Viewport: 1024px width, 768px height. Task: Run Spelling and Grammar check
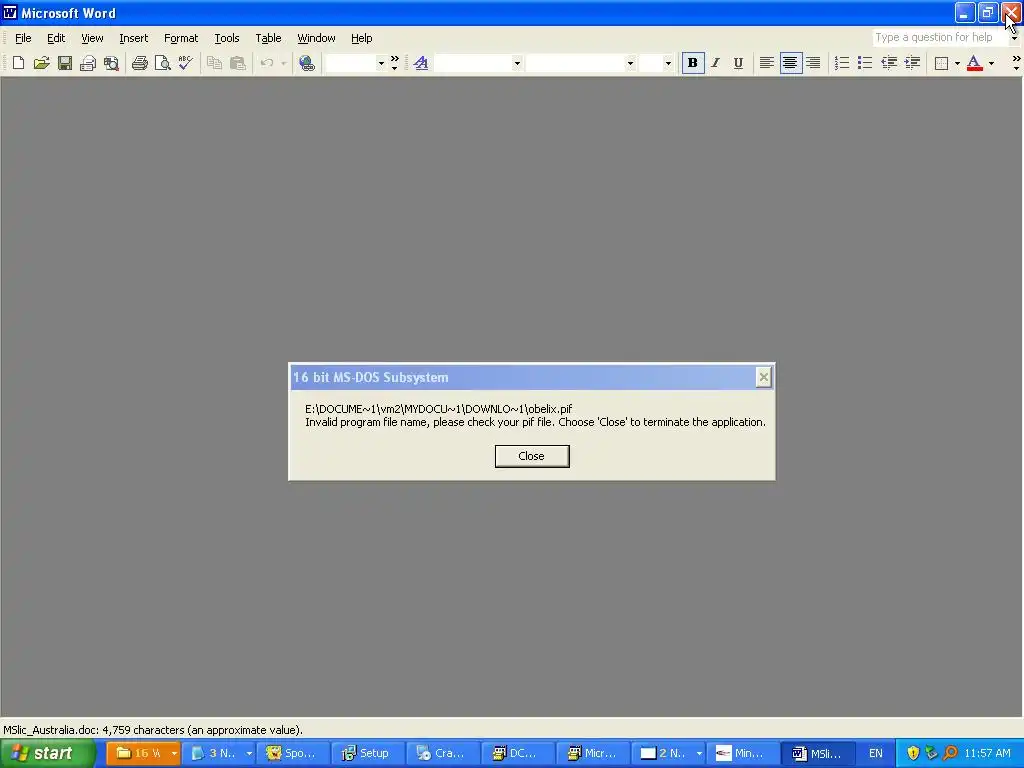185,63
